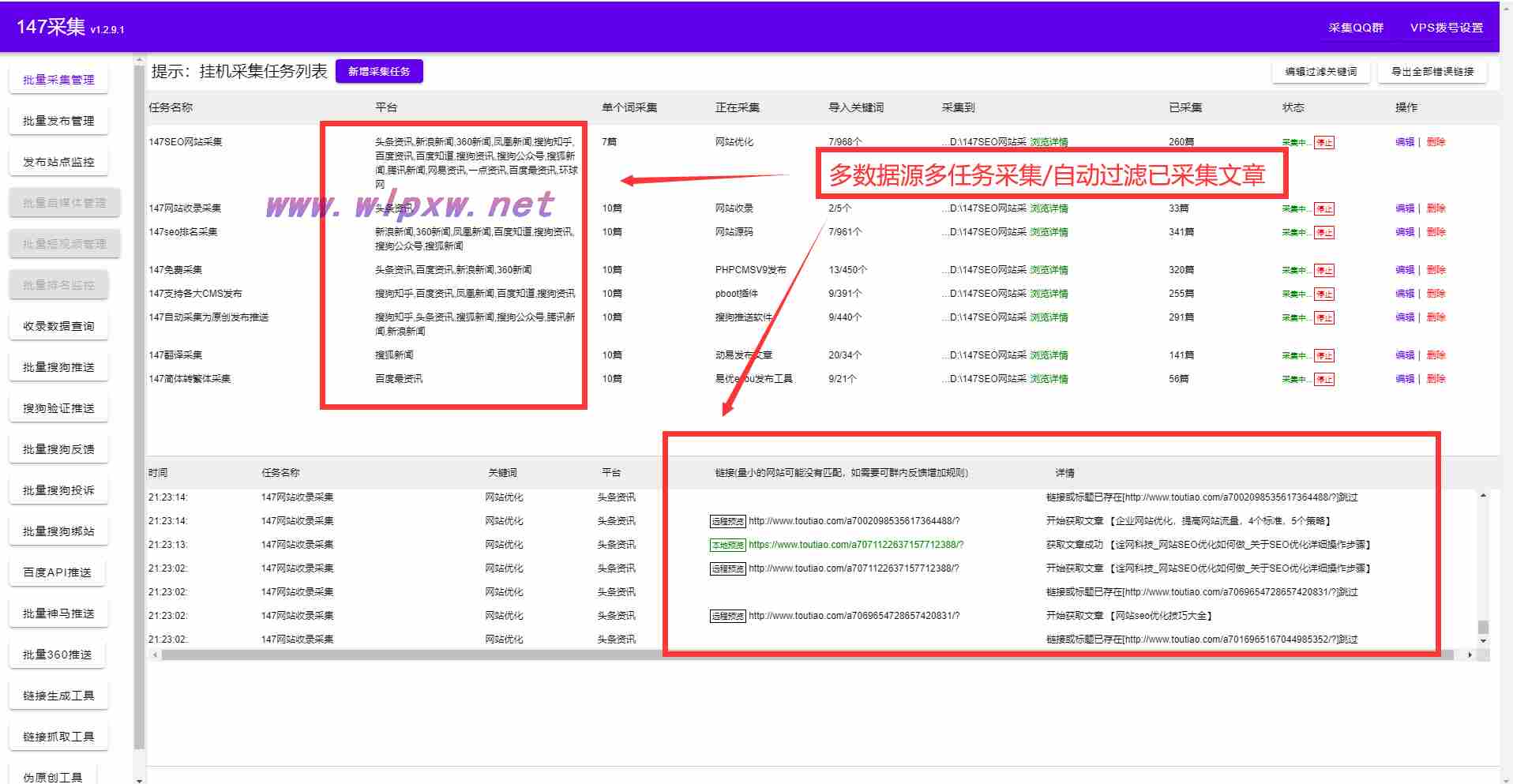The image size is (1513, 784).
Task: Stop the 147免费采集 task
Action: click(x=1324, y=271)
